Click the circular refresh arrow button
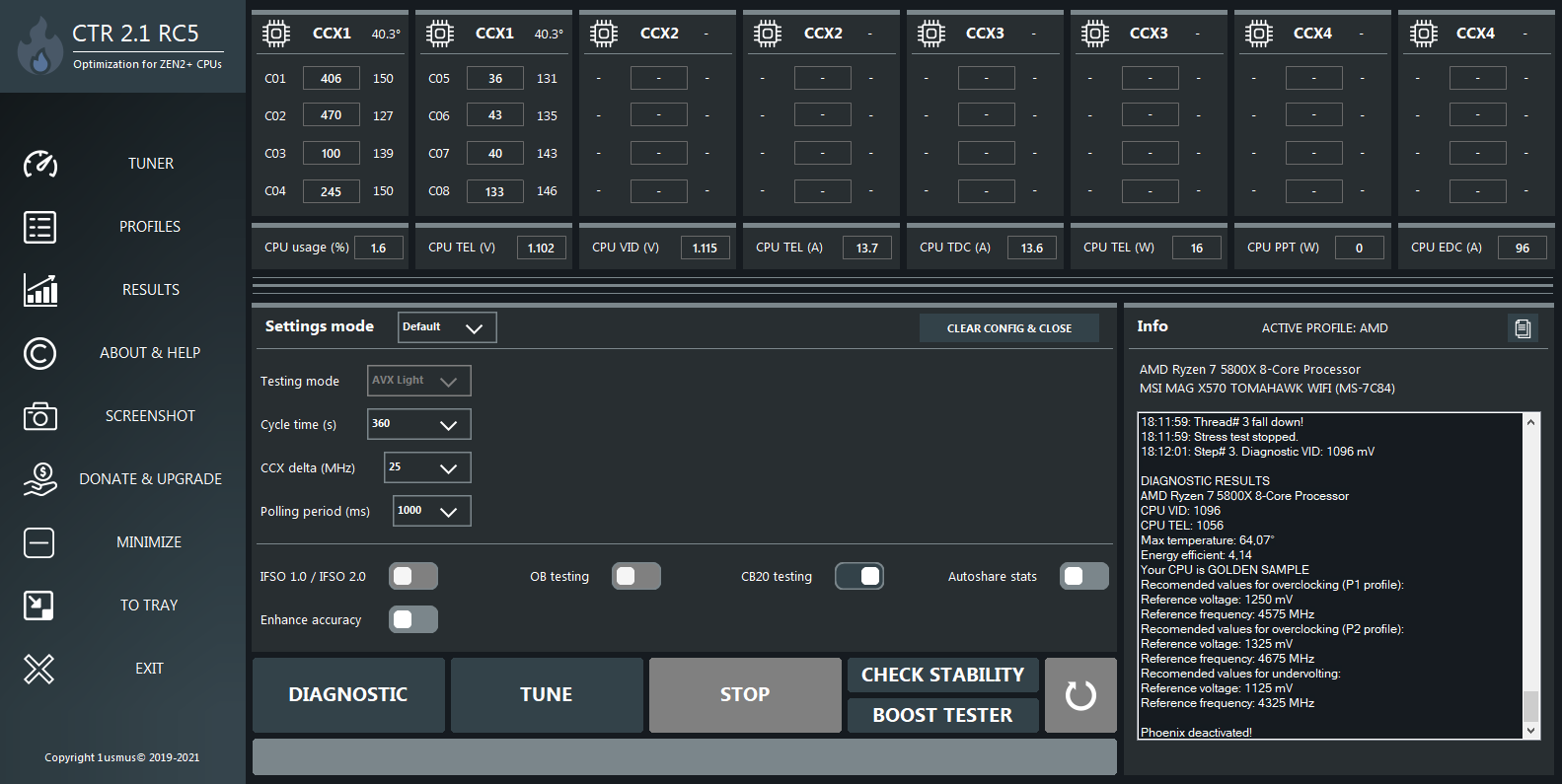 (1080, 695)
